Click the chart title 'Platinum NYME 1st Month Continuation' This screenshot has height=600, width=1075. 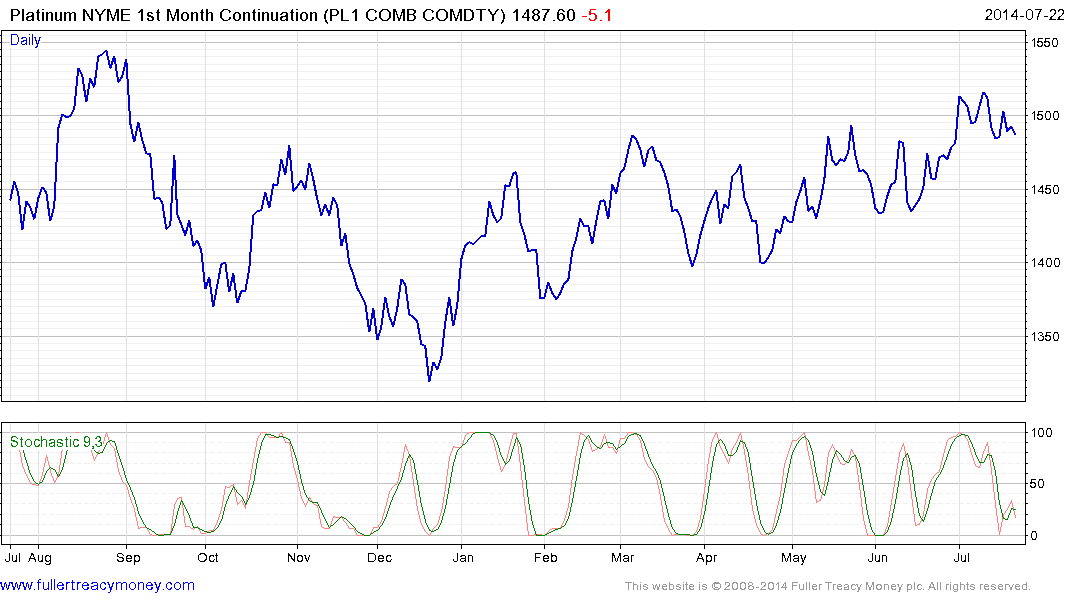pos(164,15)
